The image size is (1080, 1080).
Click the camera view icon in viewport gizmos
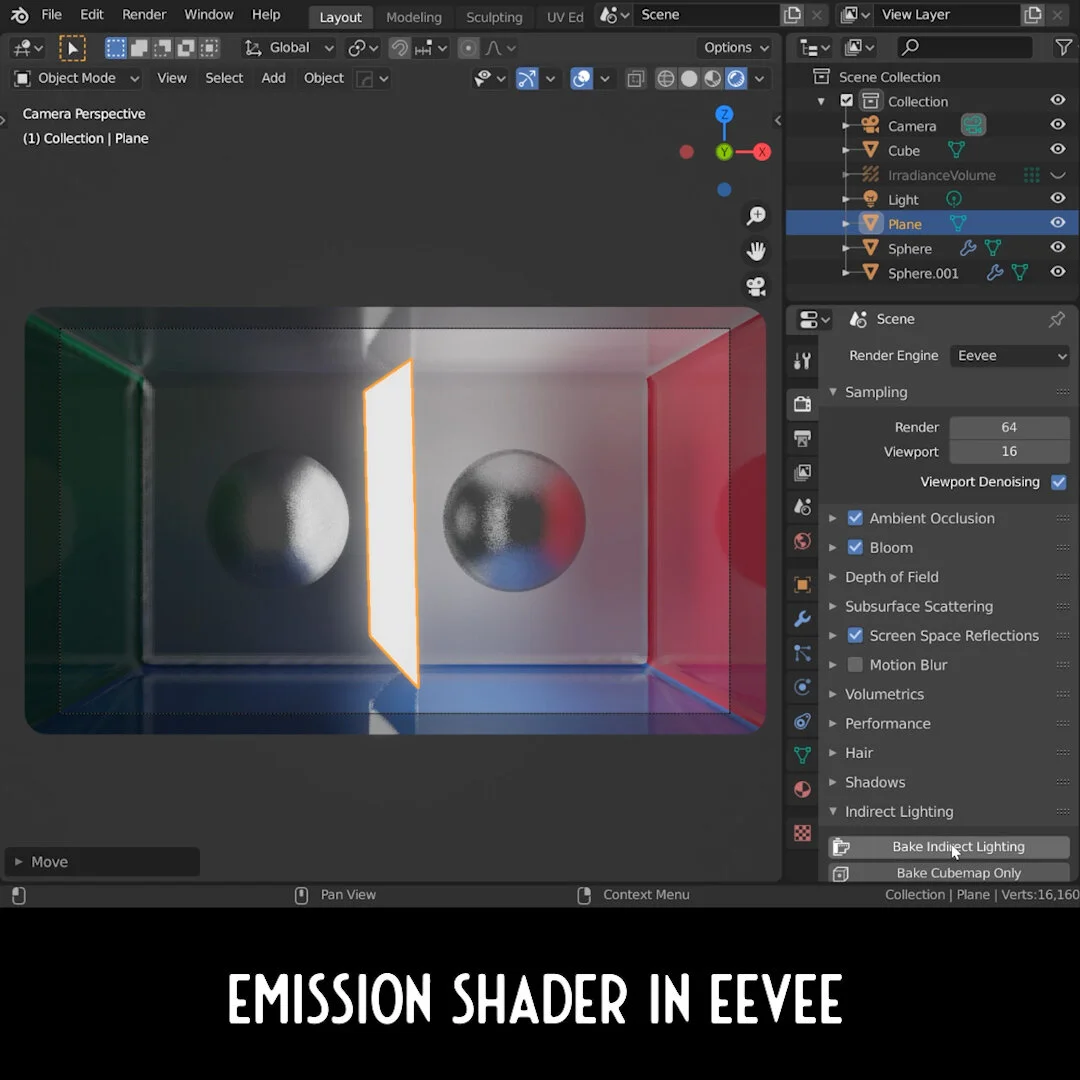756,286
